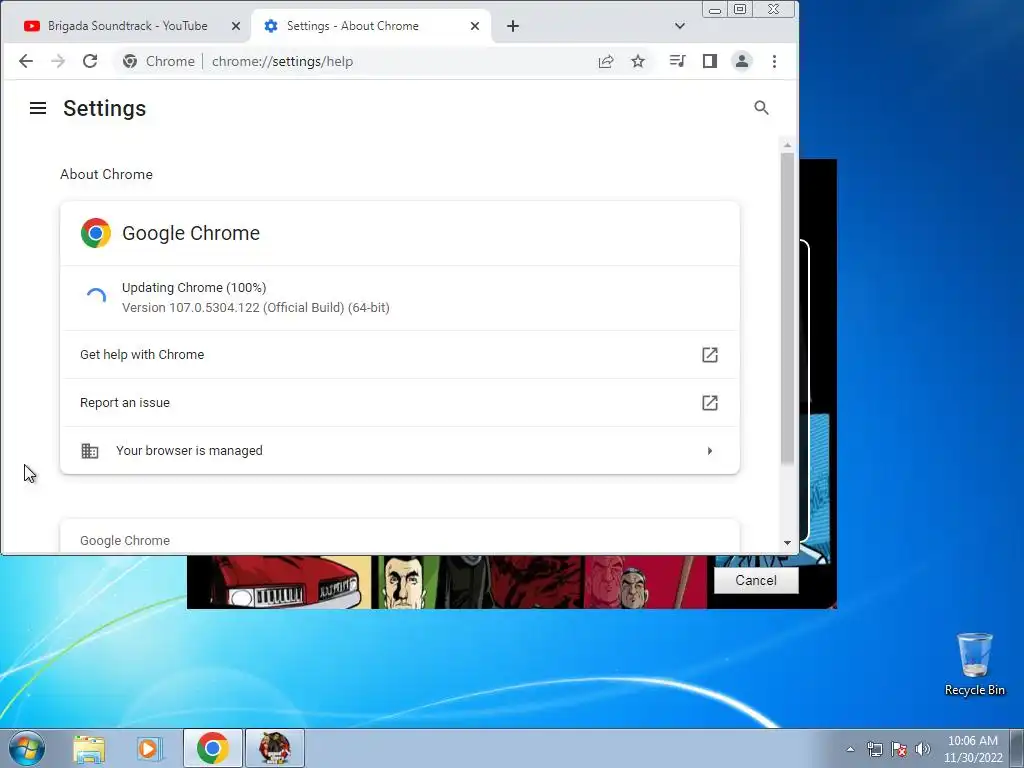Open tab search dropdown arrow
Viewport: 1024px width, 768px height.
(x=680, y=26)
